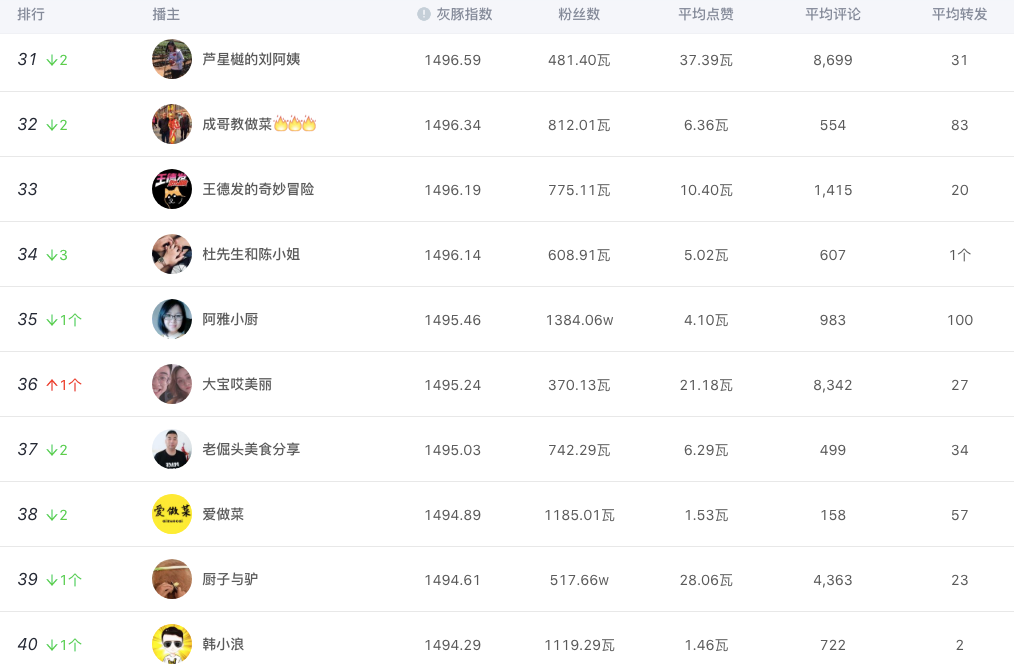Click the info icon beside 灰豚指数
Image resolution: width=1014 pixels, height=668 pixels.
(x=424, y=15)
